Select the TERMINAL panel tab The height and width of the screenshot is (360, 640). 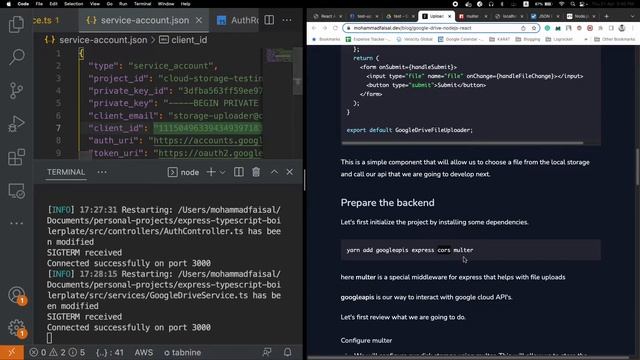tap(66, 172)
